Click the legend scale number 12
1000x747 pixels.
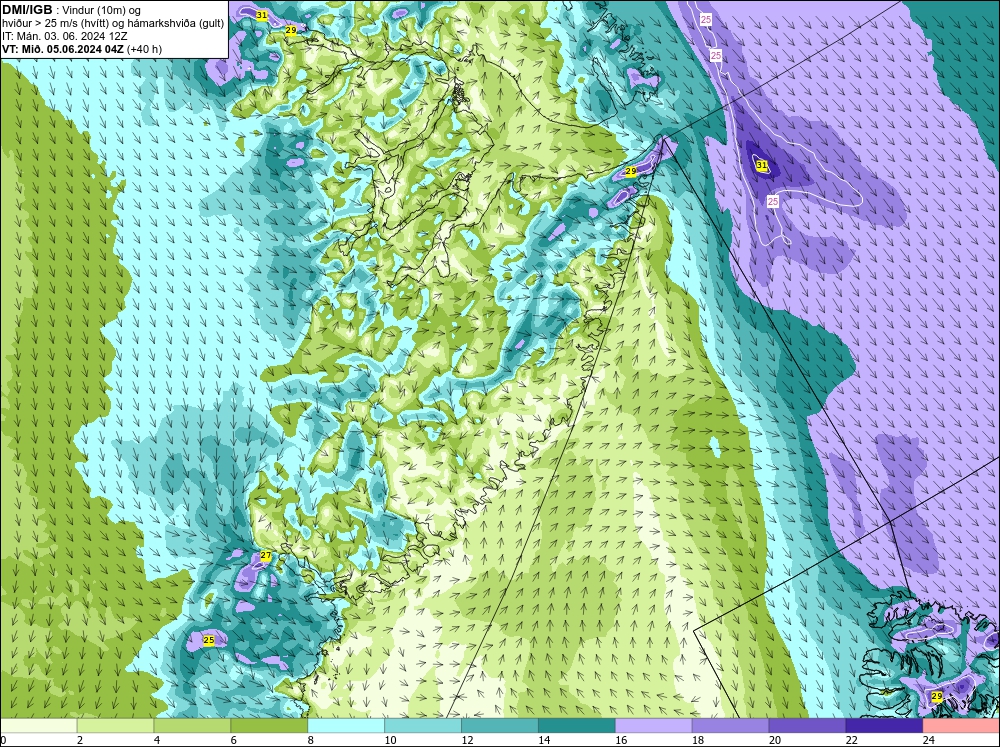coord(467,740)
